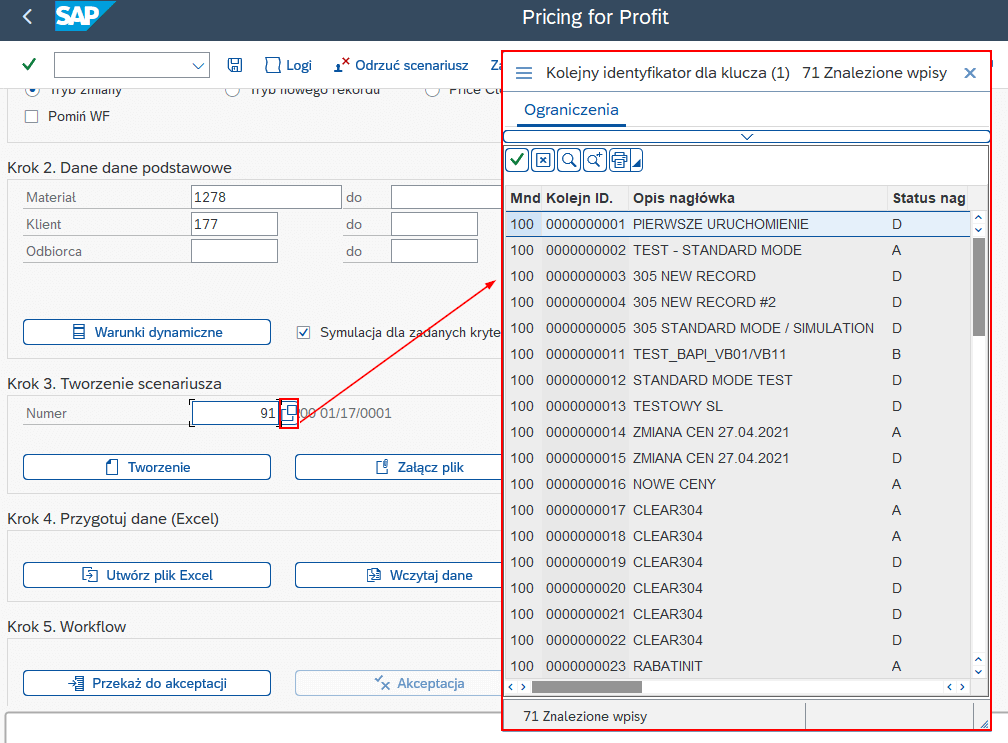The image size is (1008, 743).
Task: Select row 0000000014 ZMIANA CEN 27.04.2021
Action: [x=738, y=433]
